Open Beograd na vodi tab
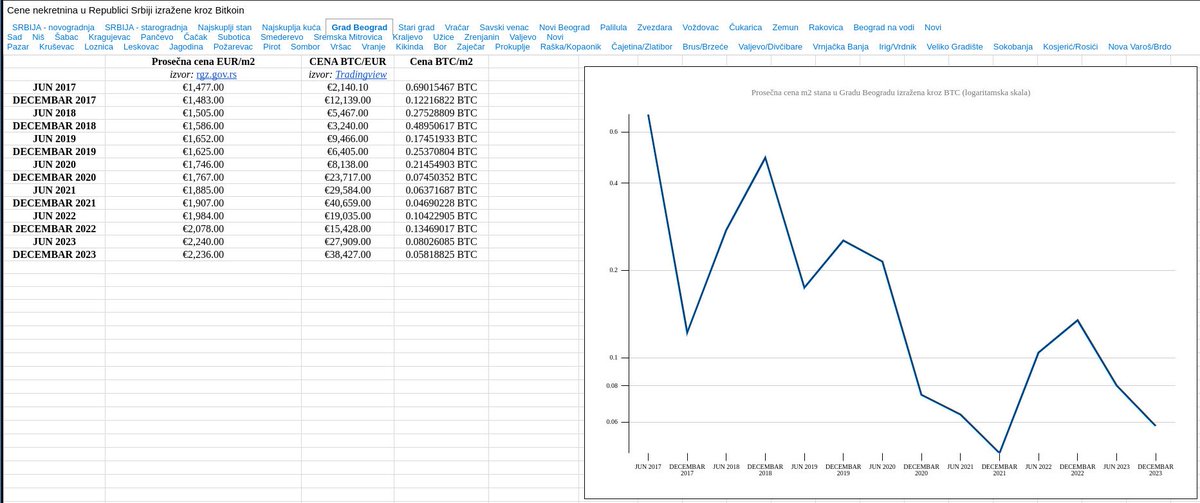The image size is (1200, 503). tap(884, 27)
